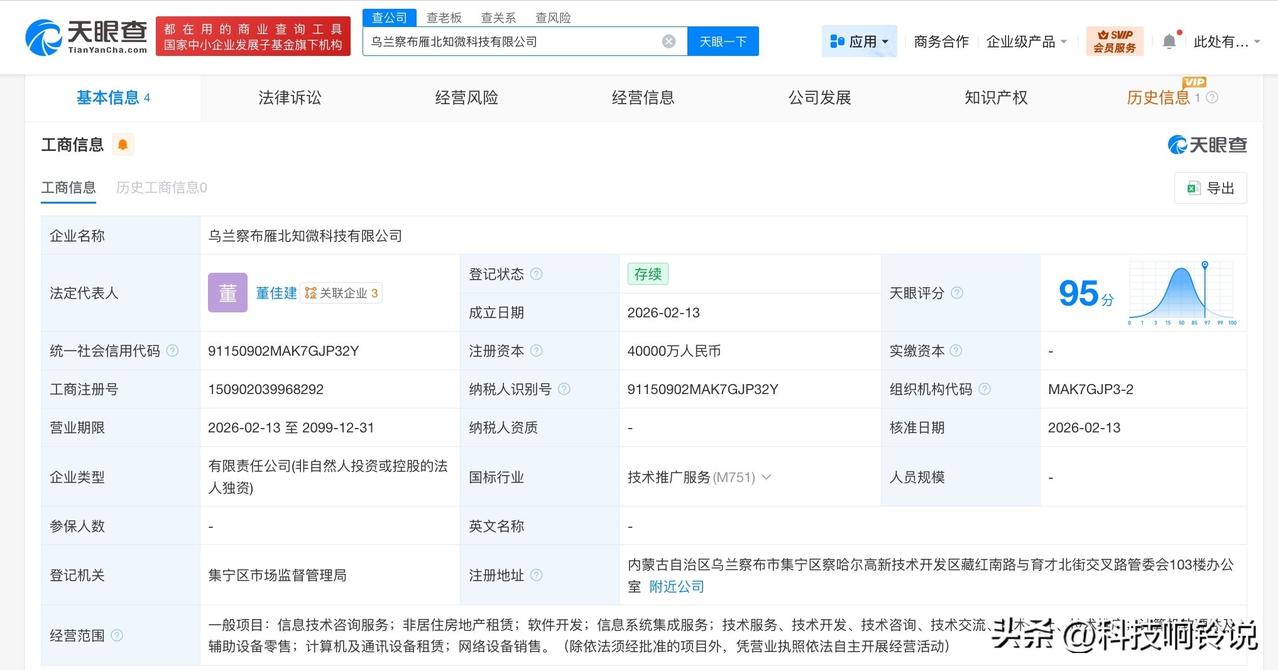Switch to the 查风险 search tab
Viewport: 1278px width, 670px height.
tap(553, 18)
